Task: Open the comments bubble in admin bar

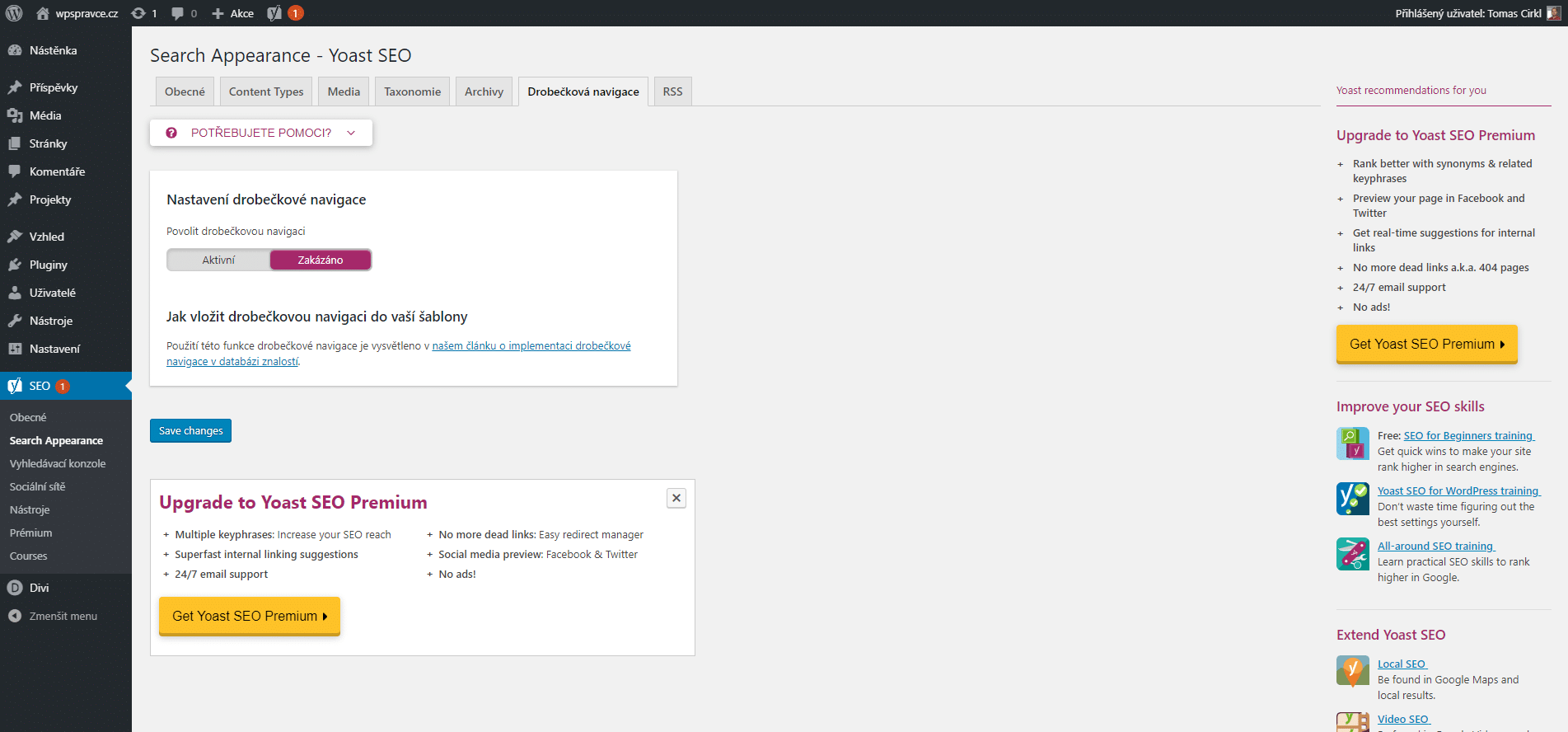Action: (177, 13)
